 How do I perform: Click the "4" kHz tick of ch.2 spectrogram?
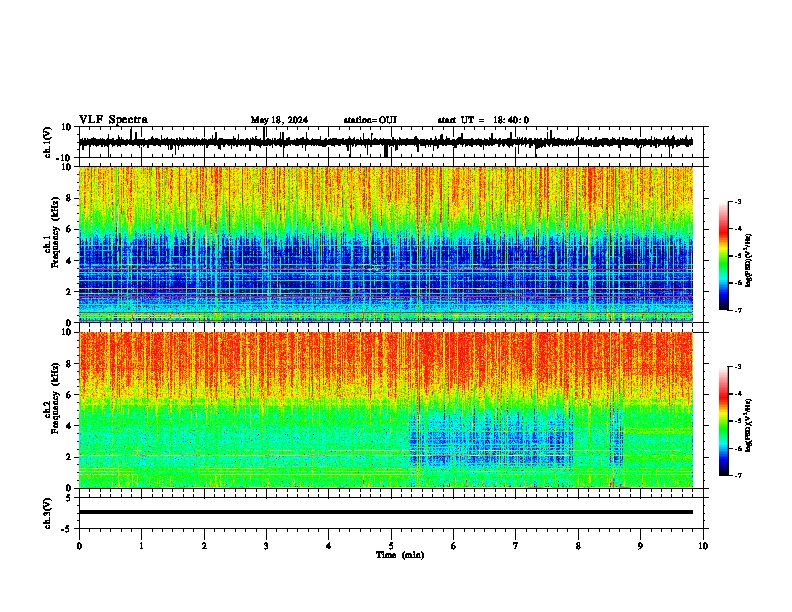pyautogui.click(x=69, y=426)
